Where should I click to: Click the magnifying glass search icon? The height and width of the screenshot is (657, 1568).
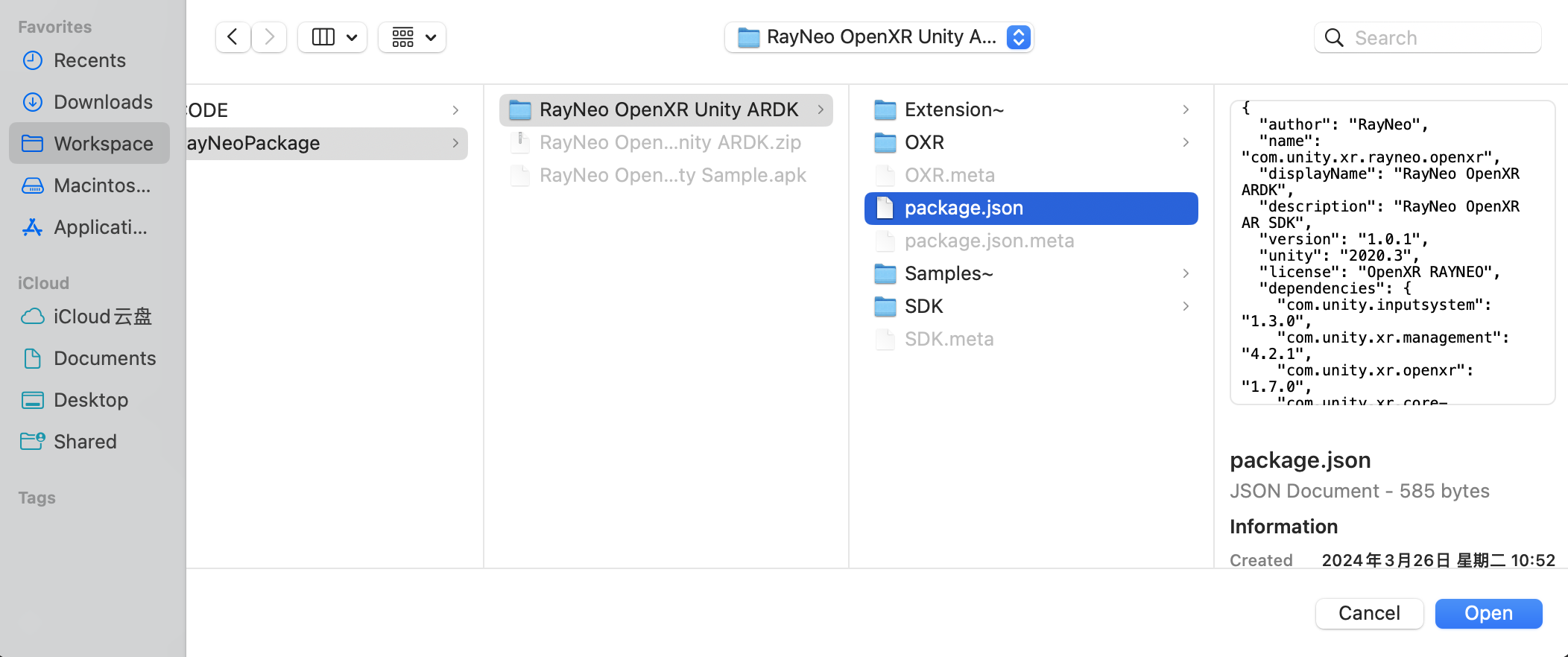point(1334,38)
